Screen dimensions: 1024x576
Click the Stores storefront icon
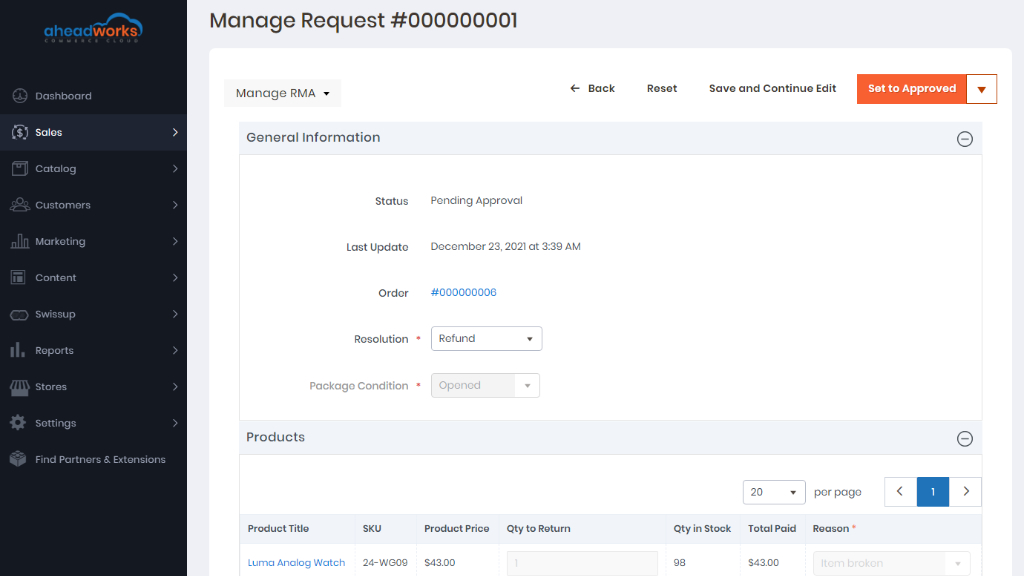coord(20,387)
